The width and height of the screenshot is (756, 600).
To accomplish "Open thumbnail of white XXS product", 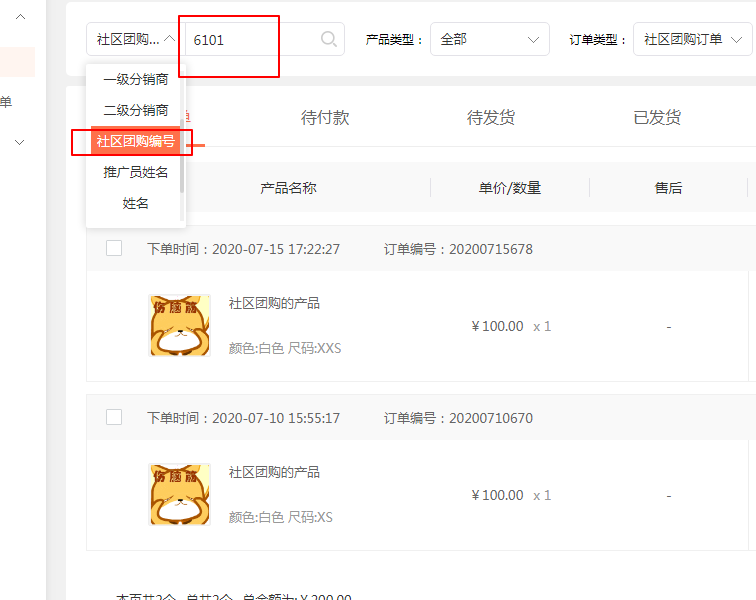I will pos(179,326).
